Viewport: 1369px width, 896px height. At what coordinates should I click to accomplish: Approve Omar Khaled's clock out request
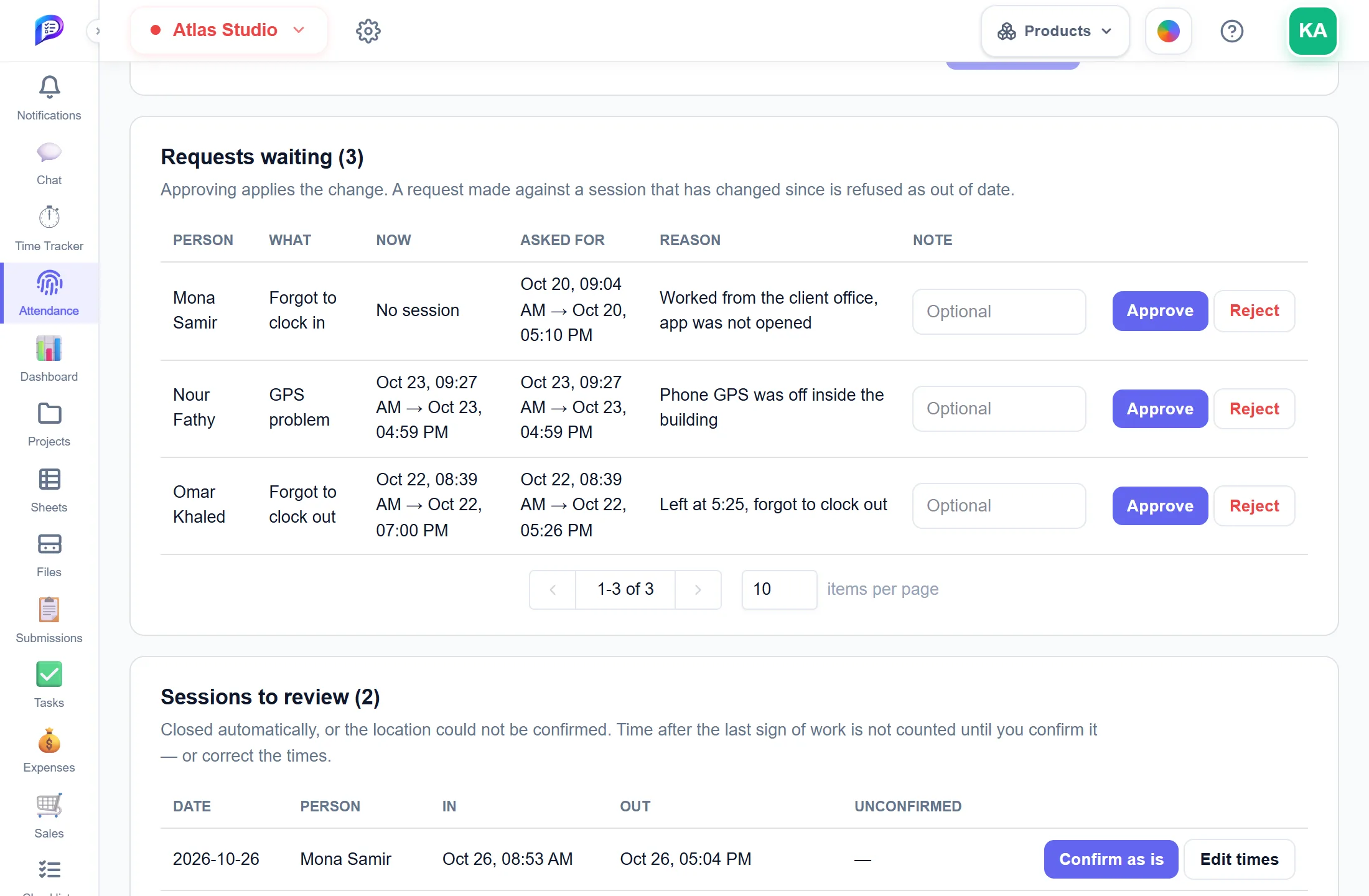[x=1160, y=506]
